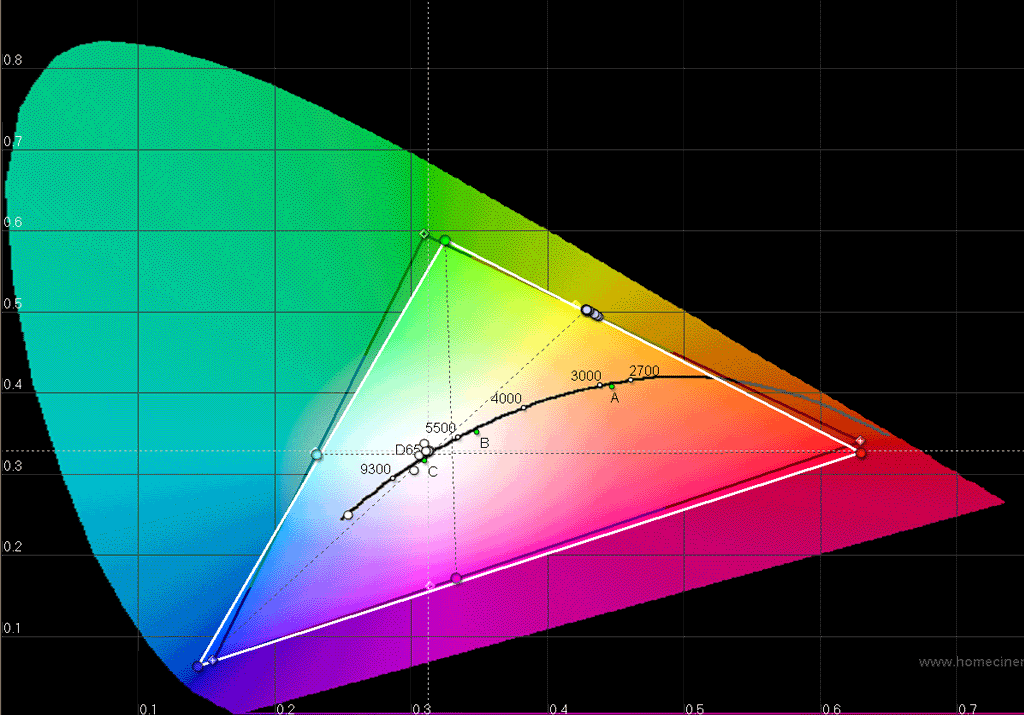Click the measured green primary circle marker
This screenshot has width=1024, height=715.
(x=445, y=240)
